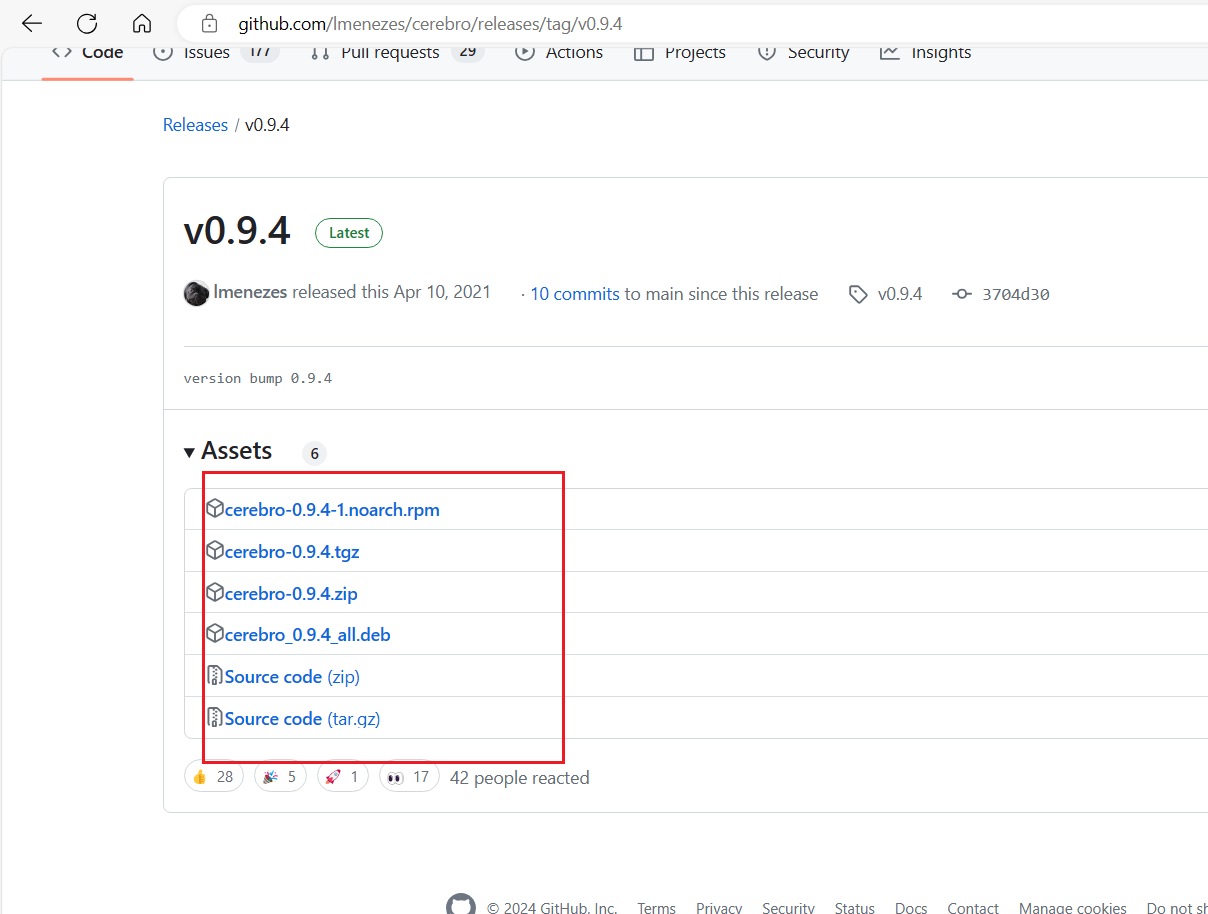
Task: Click the v0.9.4 tag icon
Action: 858,294
